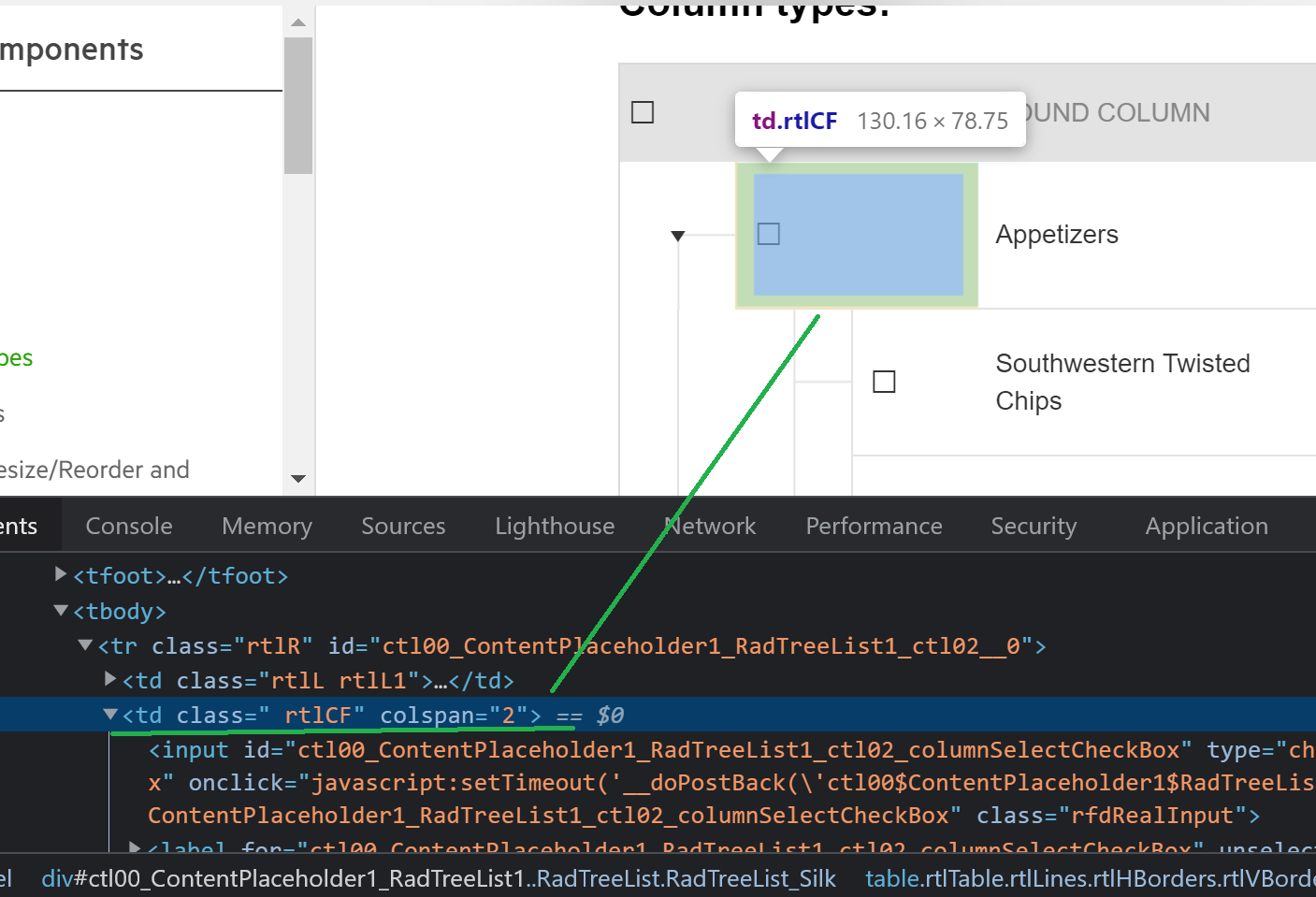Screen dimensions: 1316x897
Task: Tick the header select-all checkbox
Action: pyautogui.click(x=643, y=112)
